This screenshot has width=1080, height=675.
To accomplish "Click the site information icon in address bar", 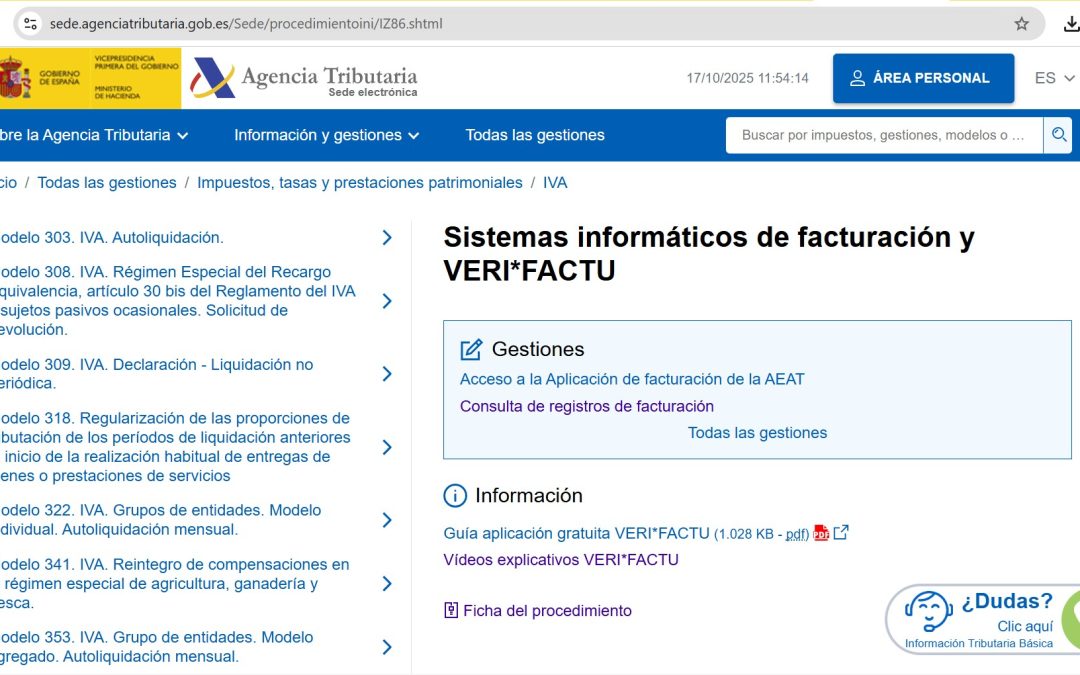I will (30, 23).
